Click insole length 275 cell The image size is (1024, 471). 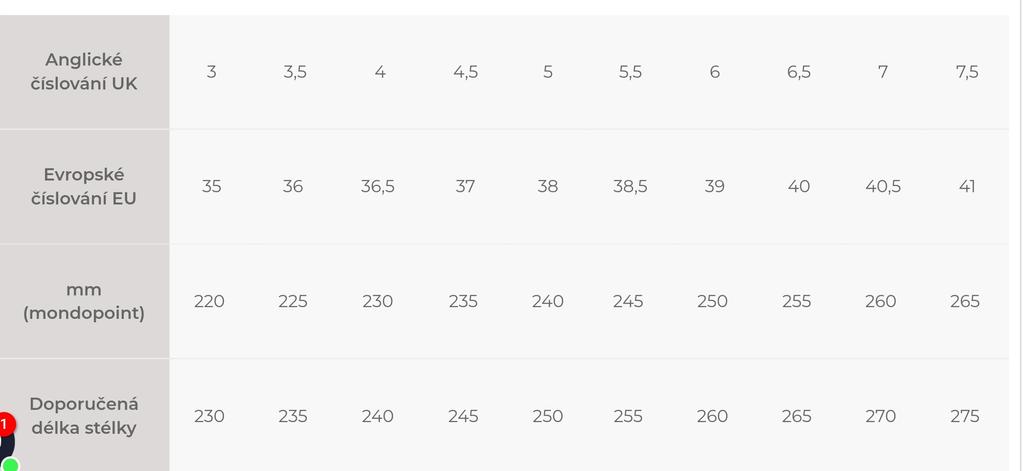(965, 416)
